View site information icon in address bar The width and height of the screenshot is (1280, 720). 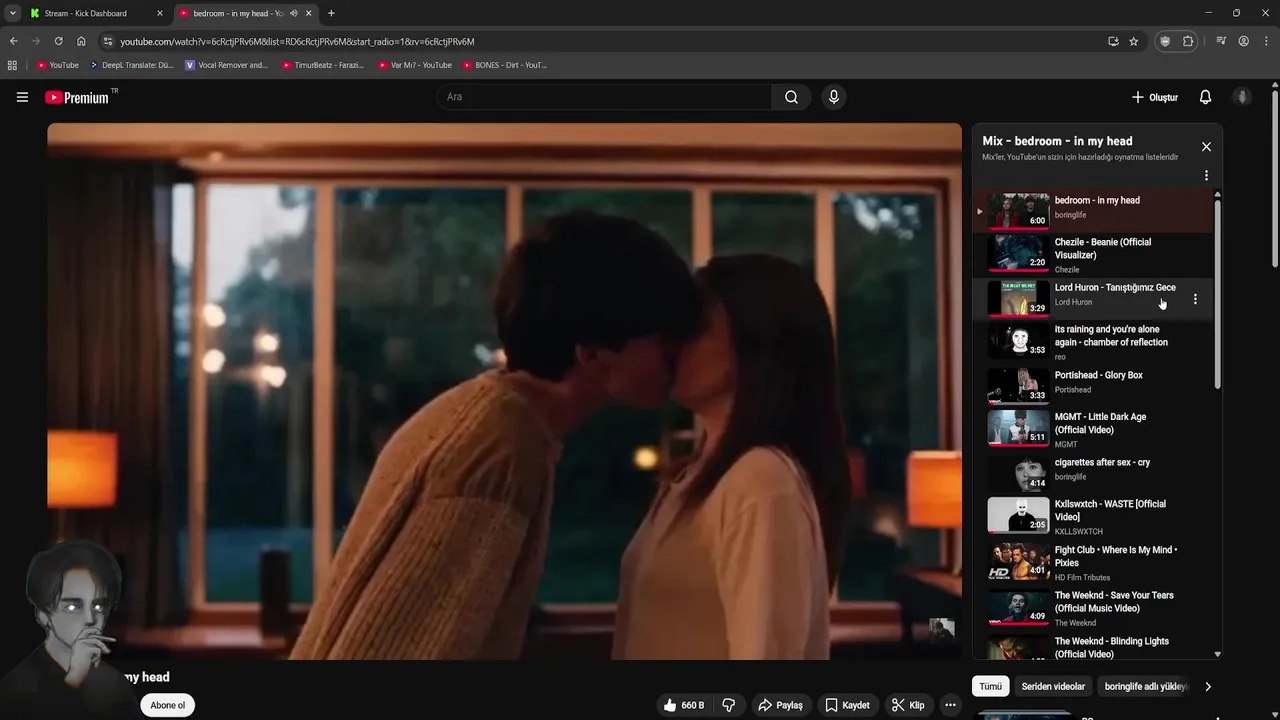(x=108, y=41)
